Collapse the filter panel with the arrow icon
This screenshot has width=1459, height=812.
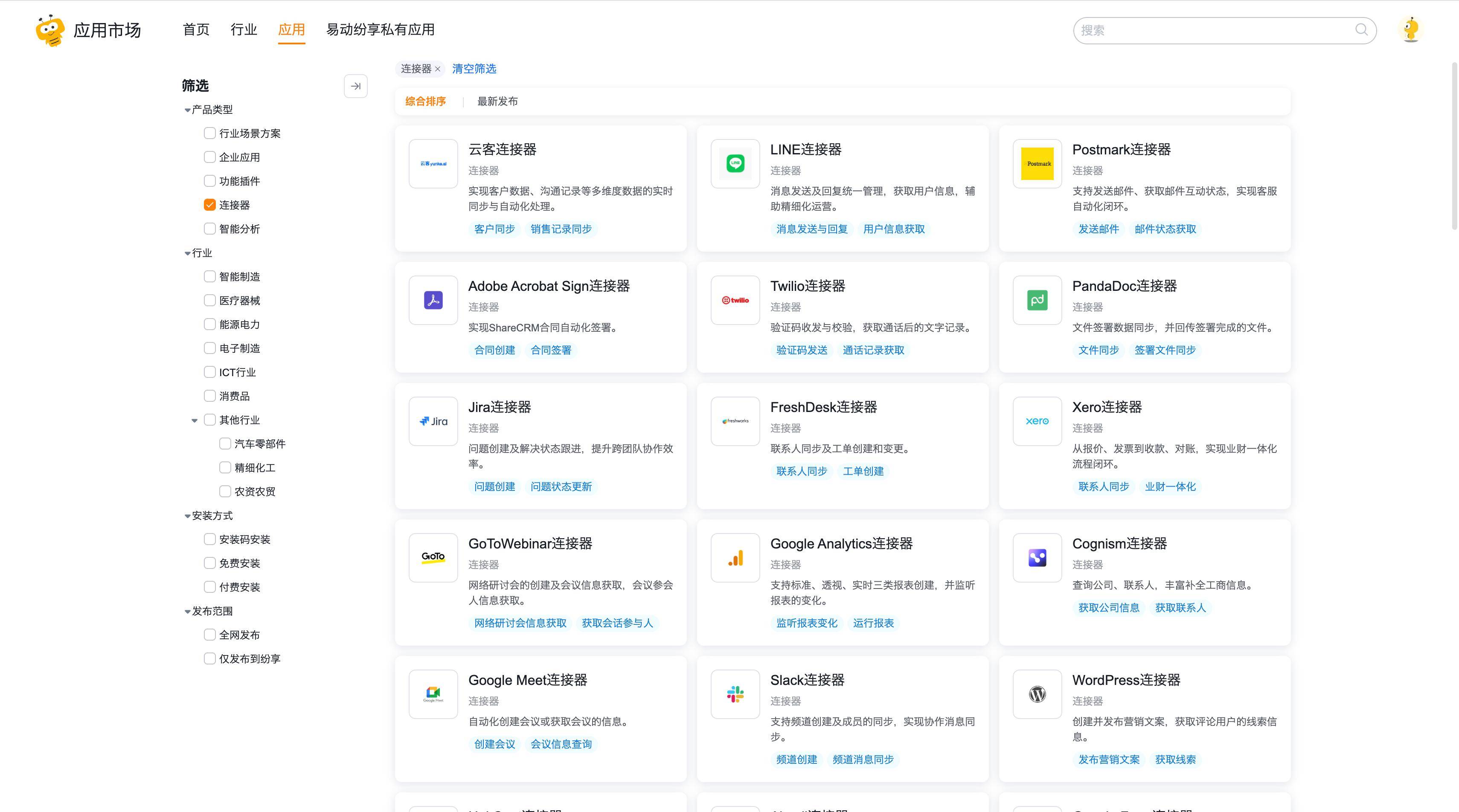click(356, 86)
